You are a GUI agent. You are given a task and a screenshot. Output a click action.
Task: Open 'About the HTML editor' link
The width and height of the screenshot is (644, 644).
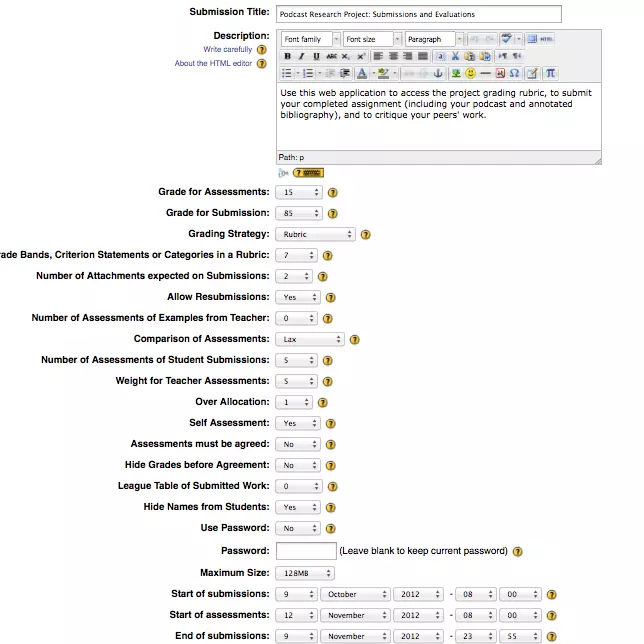(213, 63)
